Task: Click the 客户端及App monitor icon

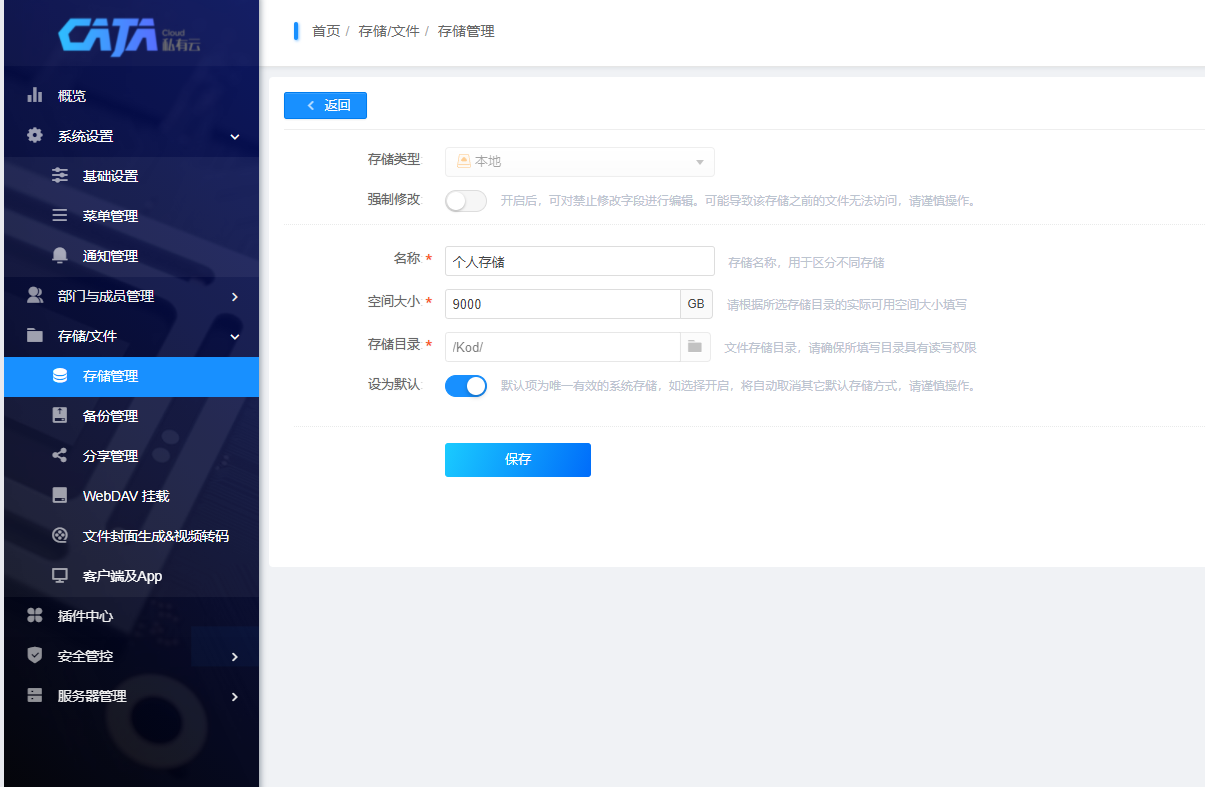Action: [60, 576]
